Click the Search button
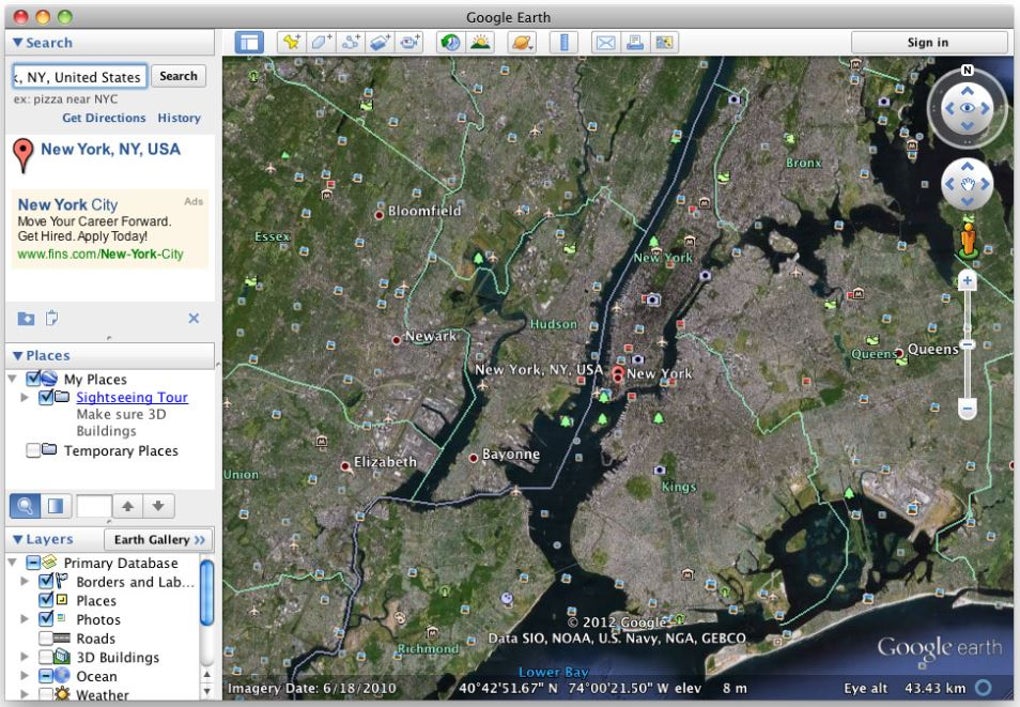Viewport: 1020px width, 707px height. [x=178, y=76]
